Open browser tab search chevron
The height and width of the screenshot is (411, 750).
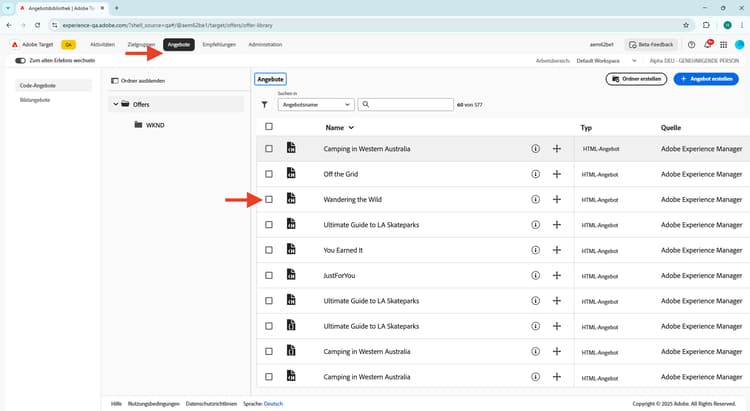pyautogui.click(x=8, y=8)
